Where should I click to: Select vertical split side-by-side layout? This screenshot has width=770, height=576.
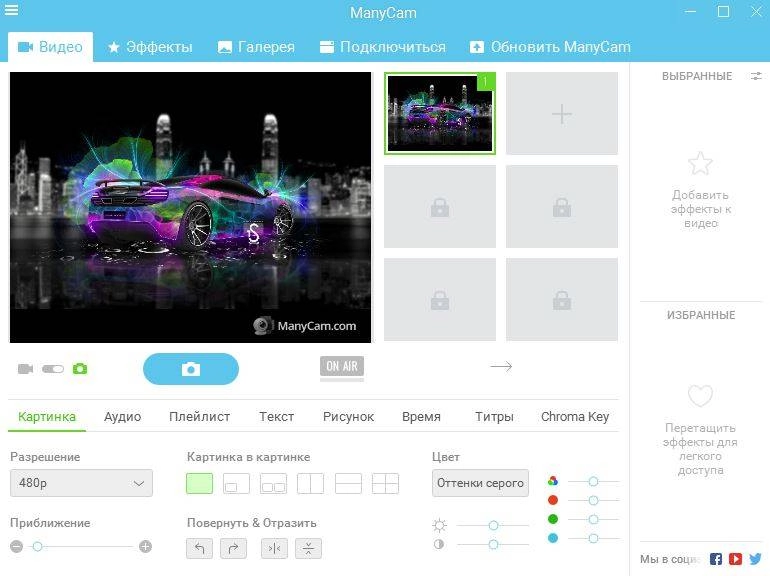[311, 484]
